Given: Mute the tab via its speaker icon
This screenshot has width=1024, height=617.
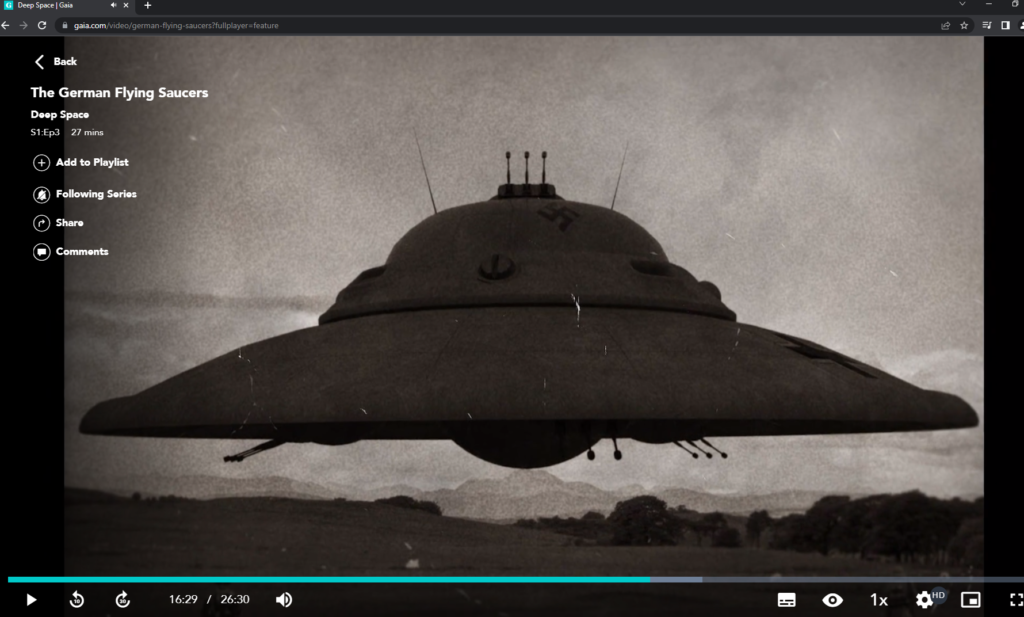Looking at the screenshot, I should (x=114, y=5).
